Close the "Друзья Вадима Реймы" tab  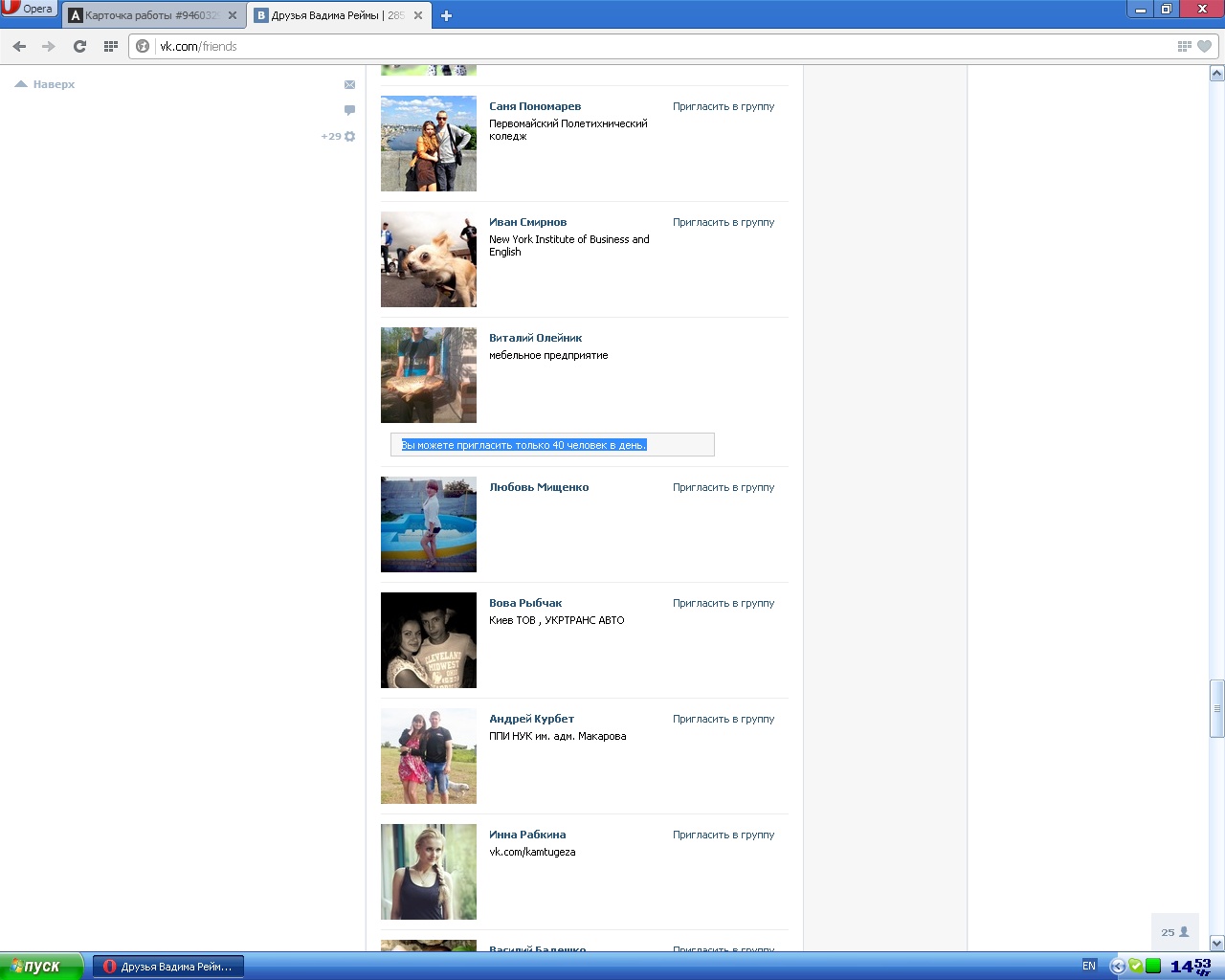(418, 15)
